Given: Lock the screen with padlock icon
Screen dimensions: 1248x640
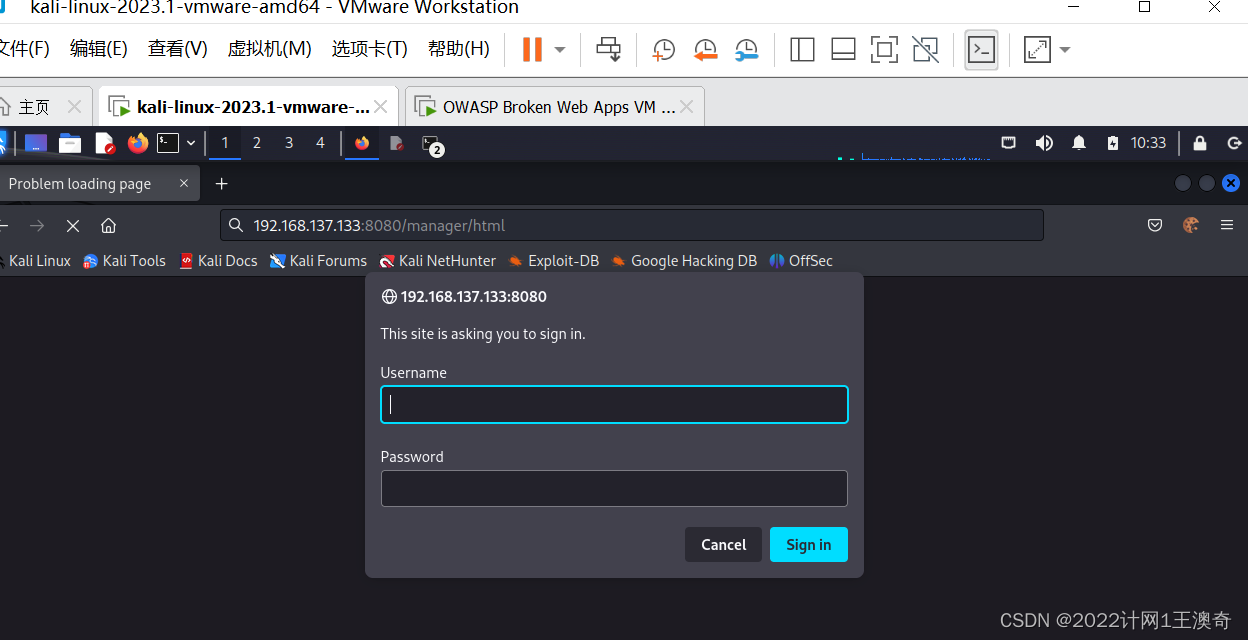Looking at the screenshot, I should coord(1200,143).
